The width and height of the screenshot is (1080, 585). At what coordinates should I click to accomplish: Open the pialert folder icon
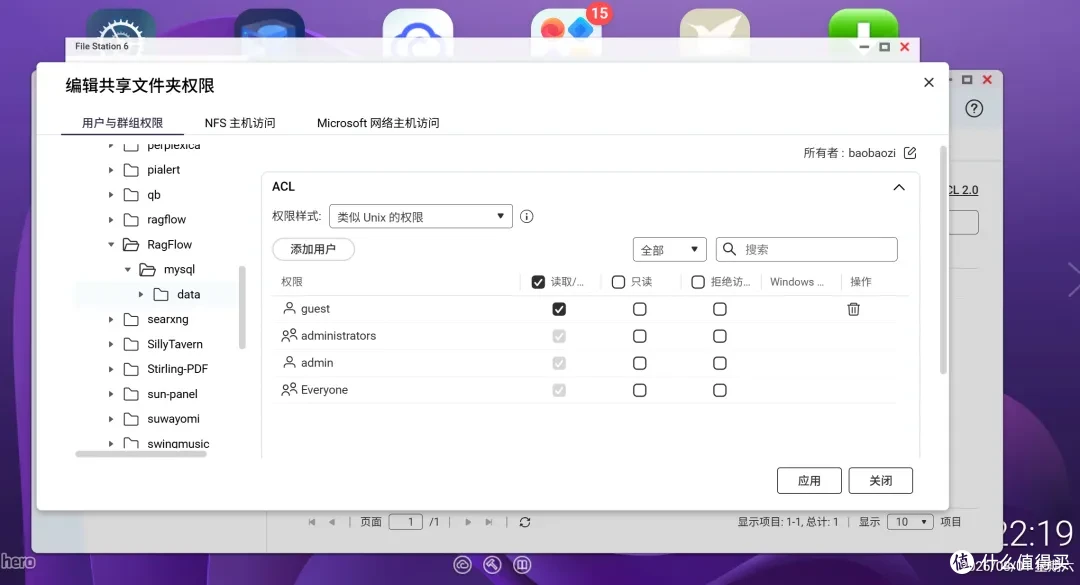click(x=131, y=170)
